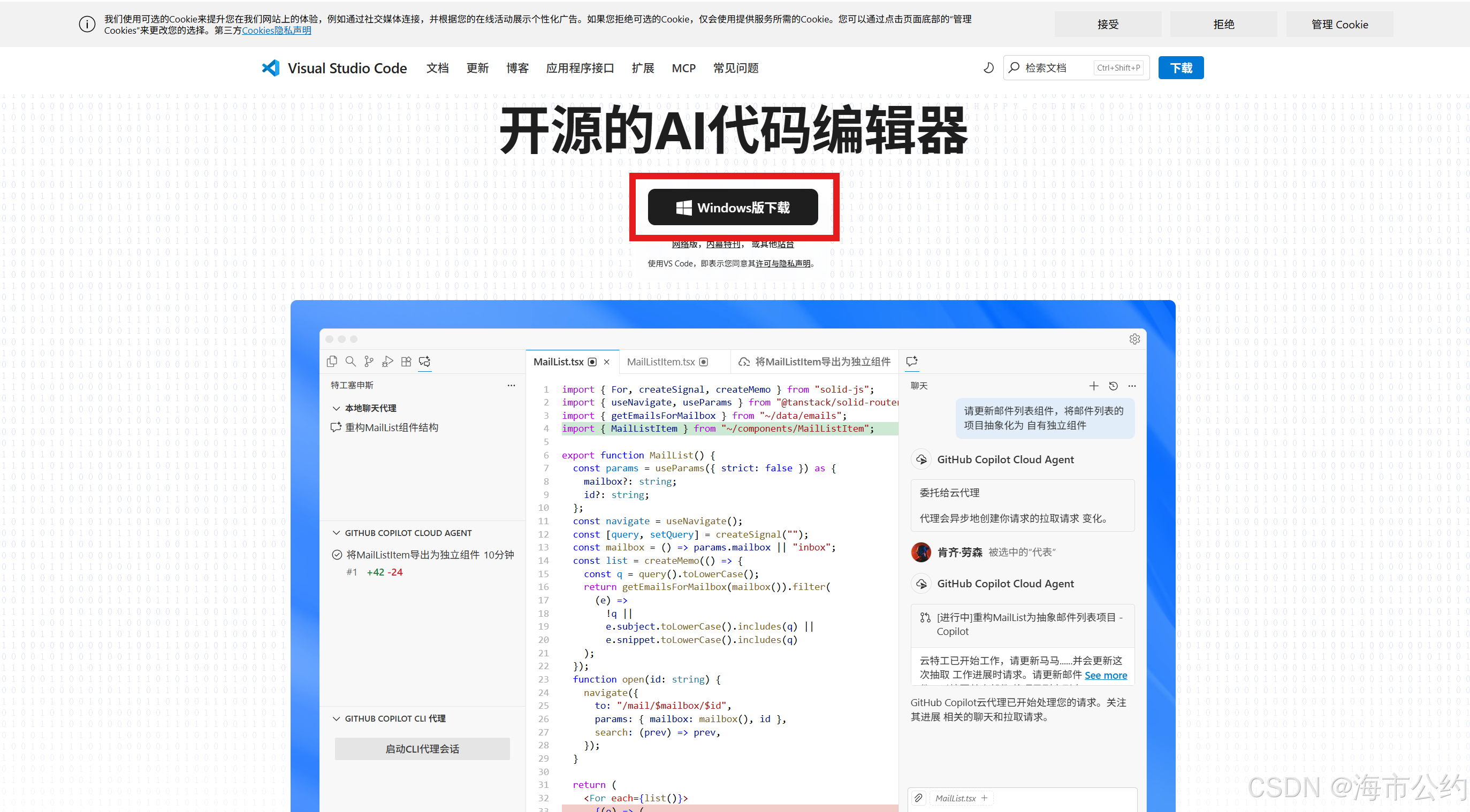Screen dimensions: 1470x812
Task: Open the Extensions blocks icon
Action: pyautogui.click(x=406, y=362)
